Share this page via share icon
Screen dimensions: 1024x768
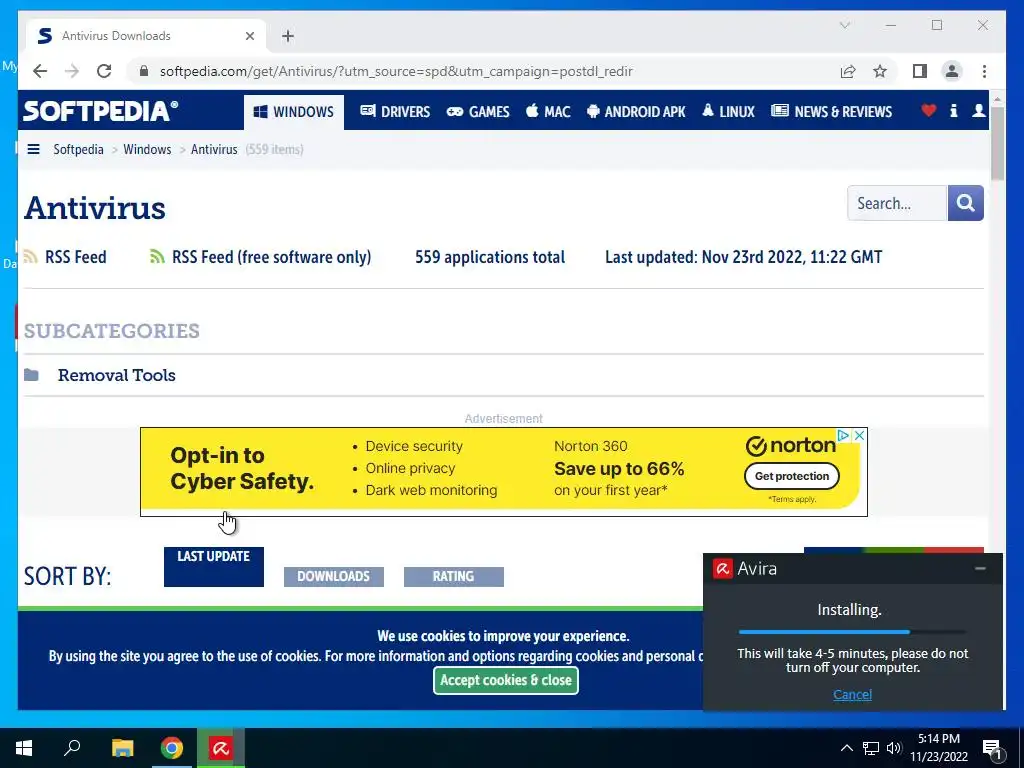coord(848,71)
